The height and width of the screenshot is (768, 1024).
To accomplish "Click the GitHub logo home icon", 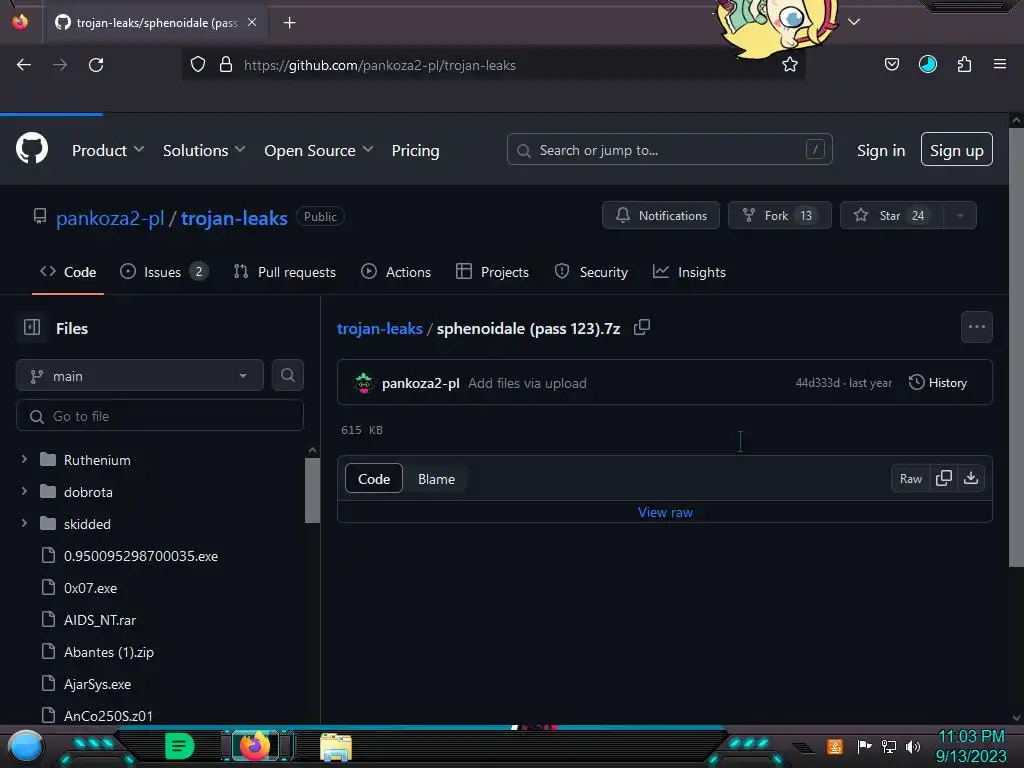I will 31,149.
